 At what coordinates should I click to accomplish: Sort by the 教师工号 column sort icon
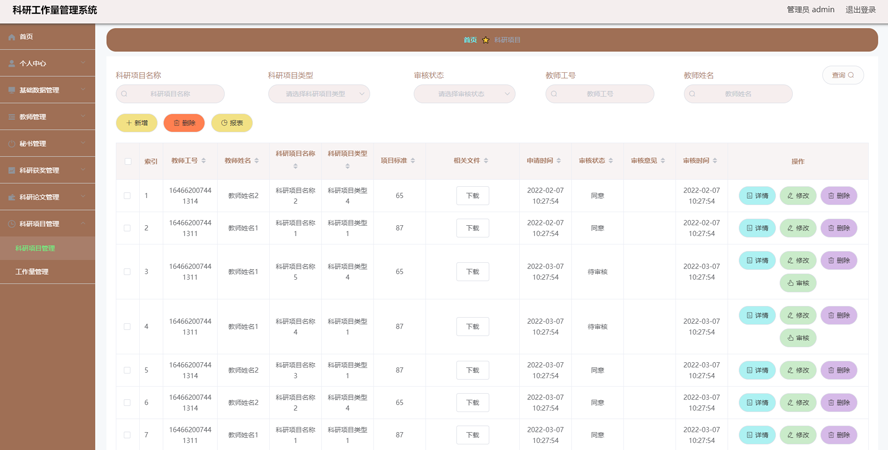(204, 161)
